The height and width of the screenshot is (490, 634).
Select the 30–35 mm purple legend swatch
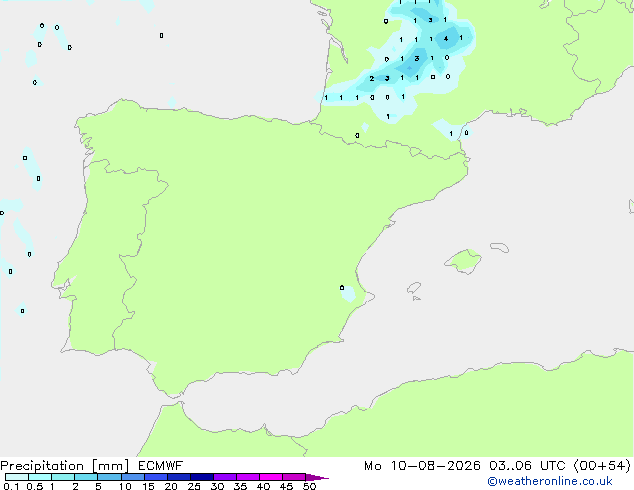pyautogui.click(x=225, y=477)
